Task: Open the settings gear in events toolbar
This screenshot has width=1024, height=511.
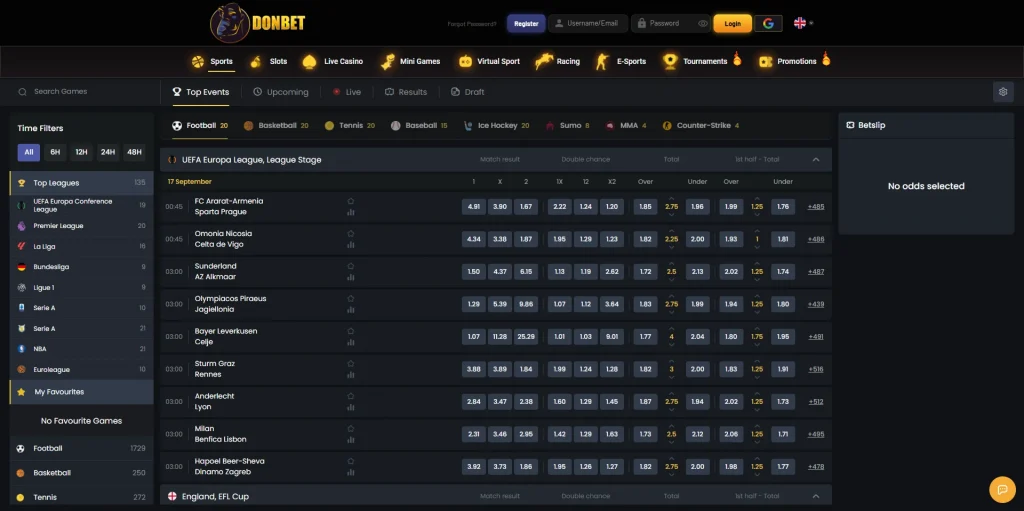Action: point(1003,92)
